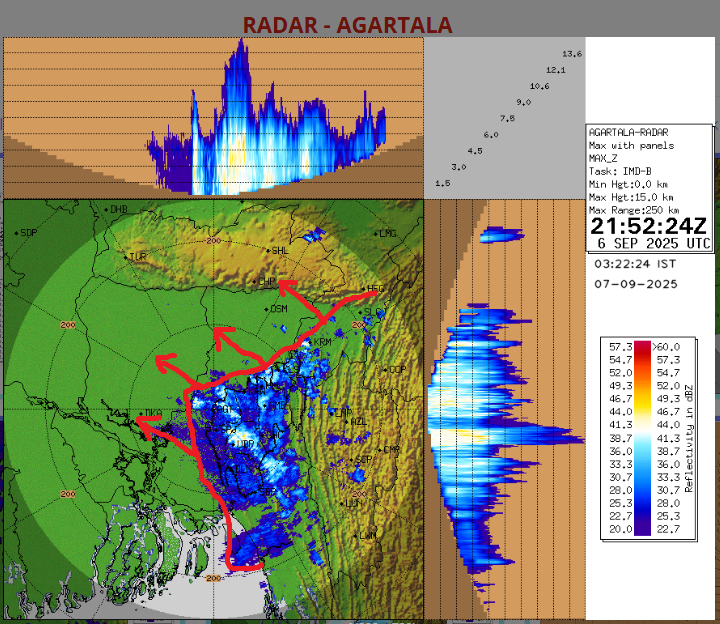Click the RADAR - AGARTALA title

(347, 25)
